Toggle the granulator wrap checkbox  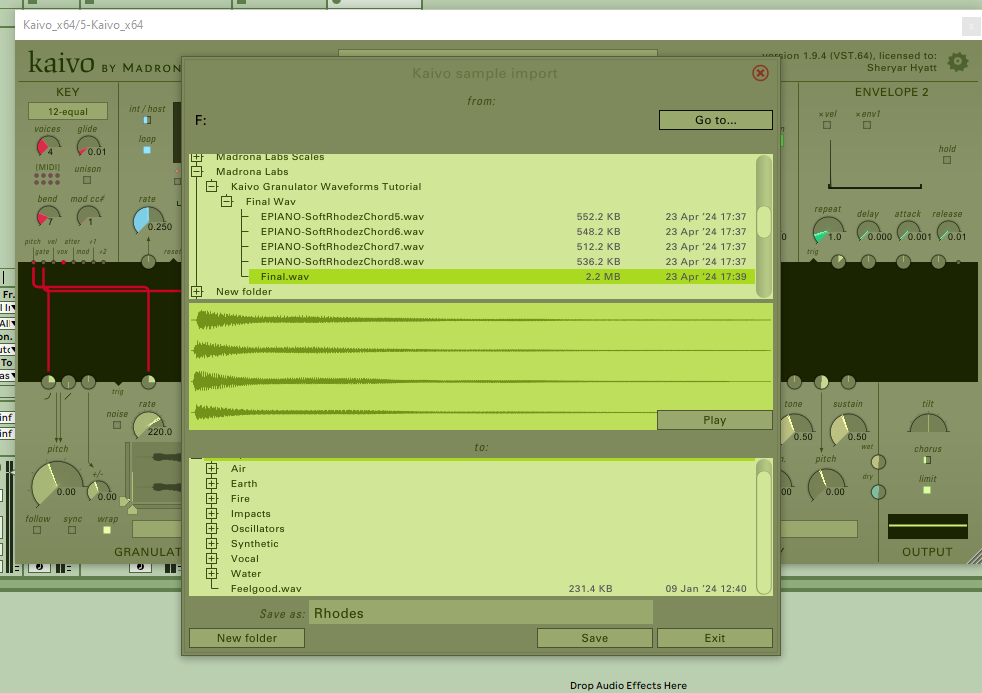coord(107,530)
